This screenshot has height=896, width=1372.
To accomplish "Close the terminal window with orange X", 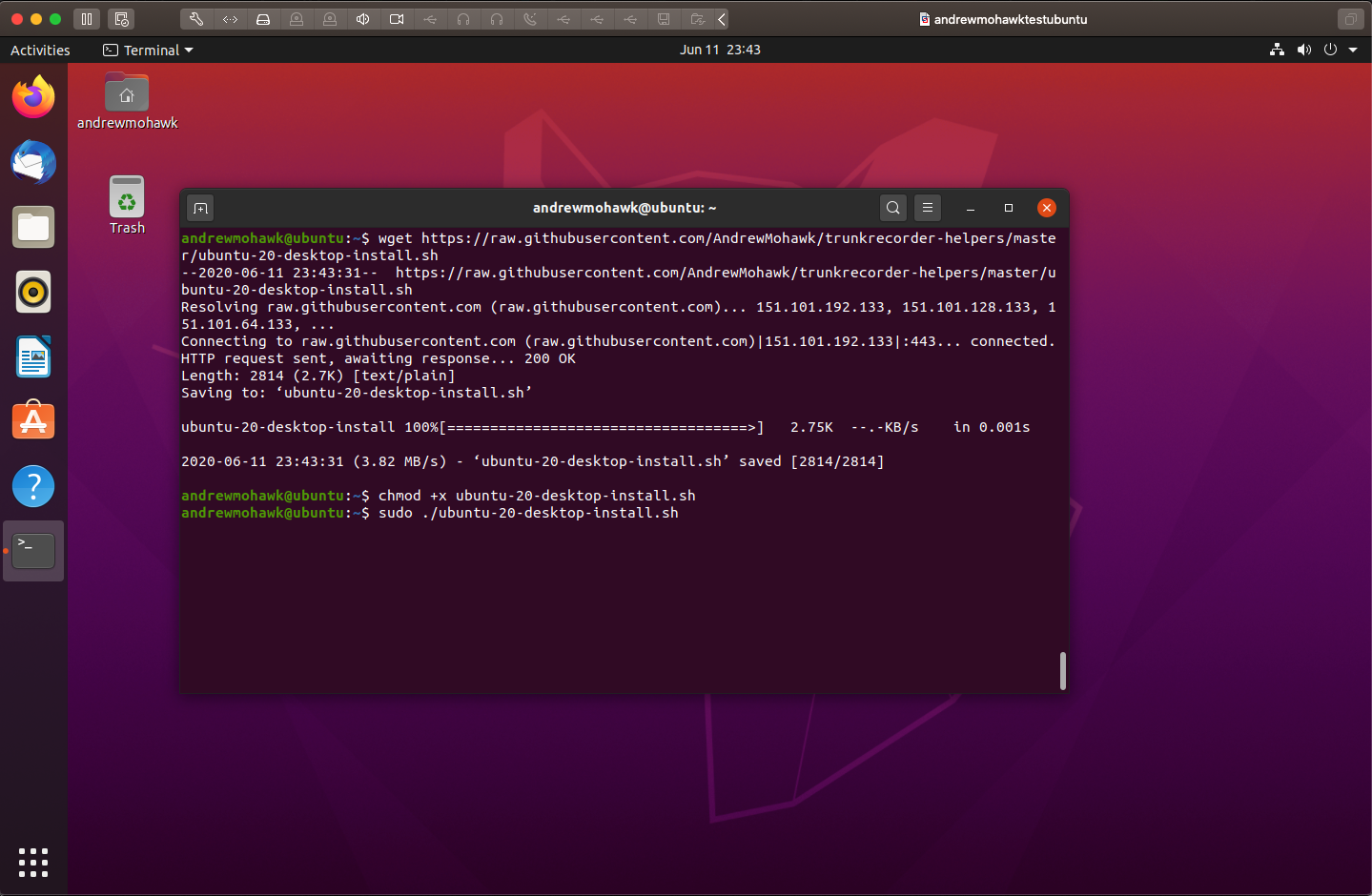I will (x=1047, y=208).
